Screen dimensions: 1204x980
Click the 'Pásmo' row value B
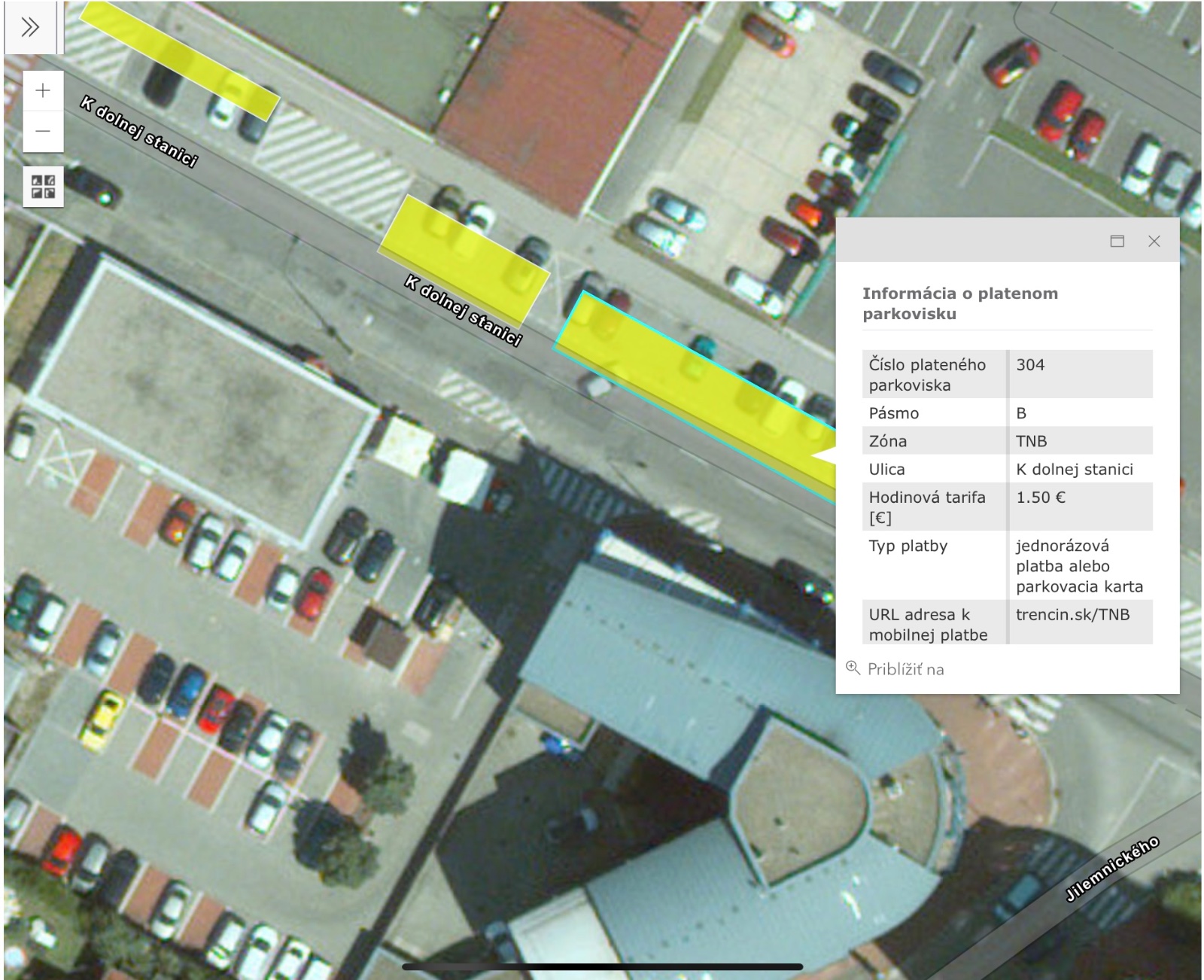[x=1021, y=413]
